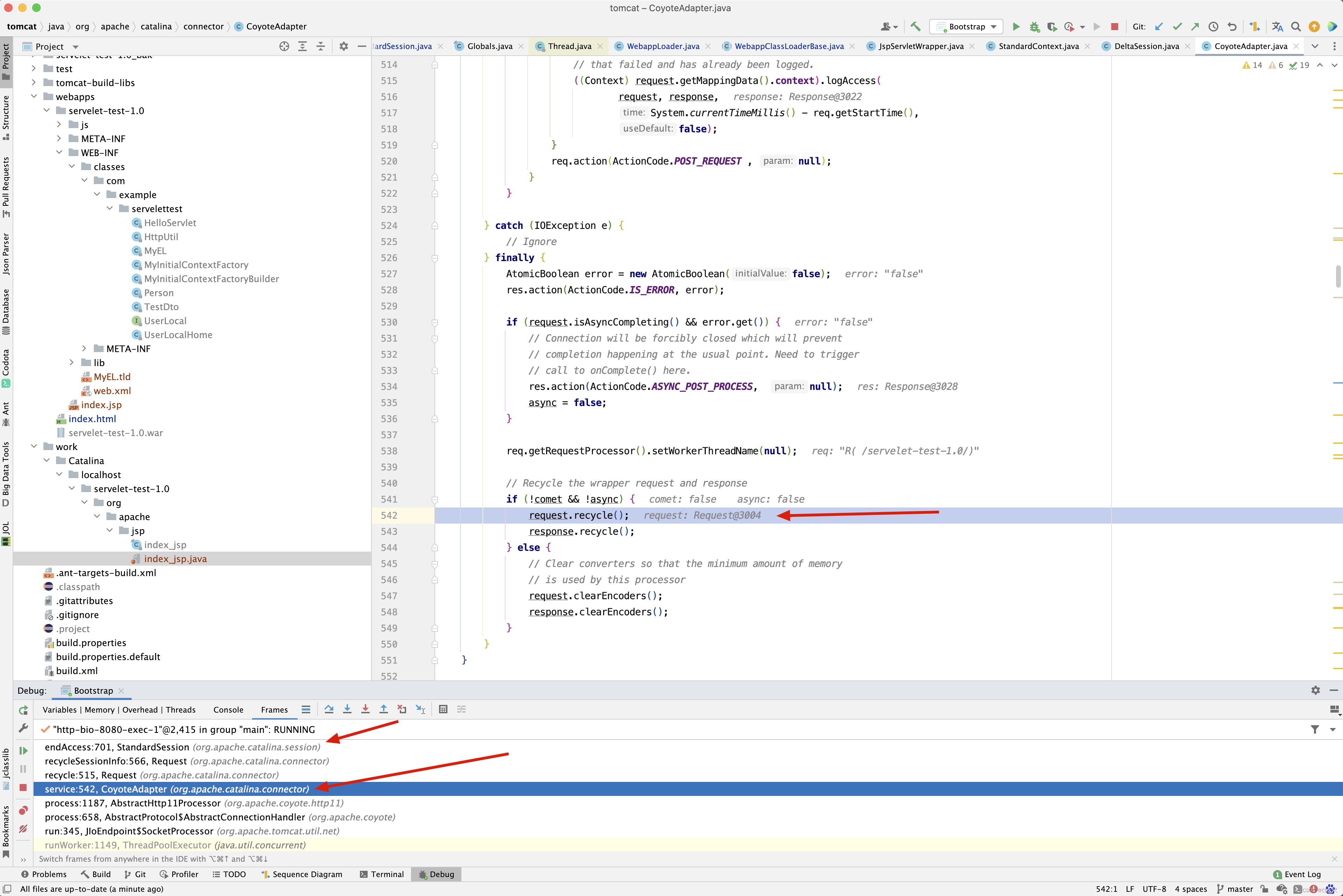Open the Terminal tool window tab
This screenshot has height=896, width=1343.
pos(381,874)
